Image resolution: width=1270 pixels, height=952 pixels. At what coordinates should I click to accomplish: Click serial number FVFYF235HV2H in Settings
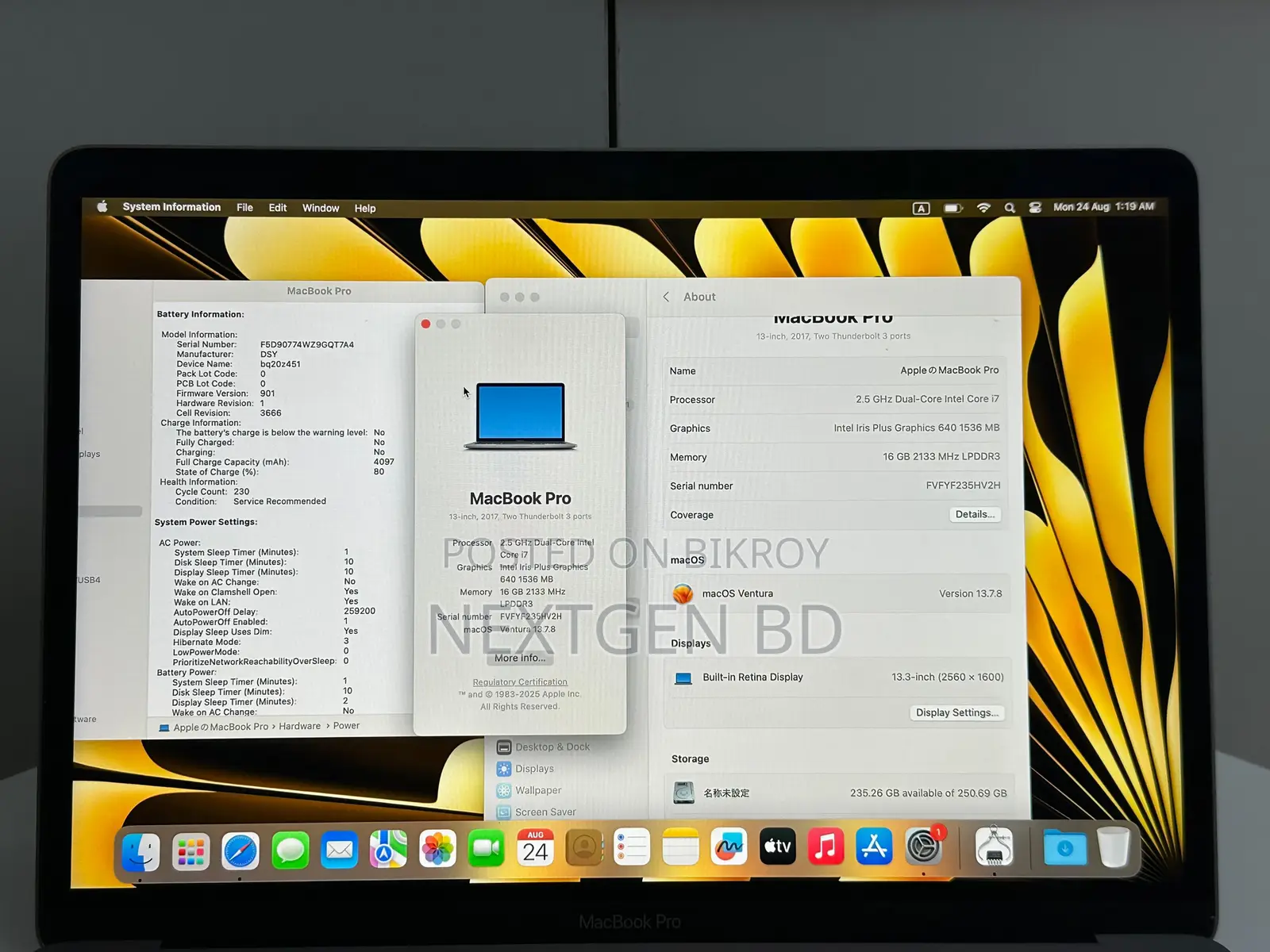tap(963, 486)
